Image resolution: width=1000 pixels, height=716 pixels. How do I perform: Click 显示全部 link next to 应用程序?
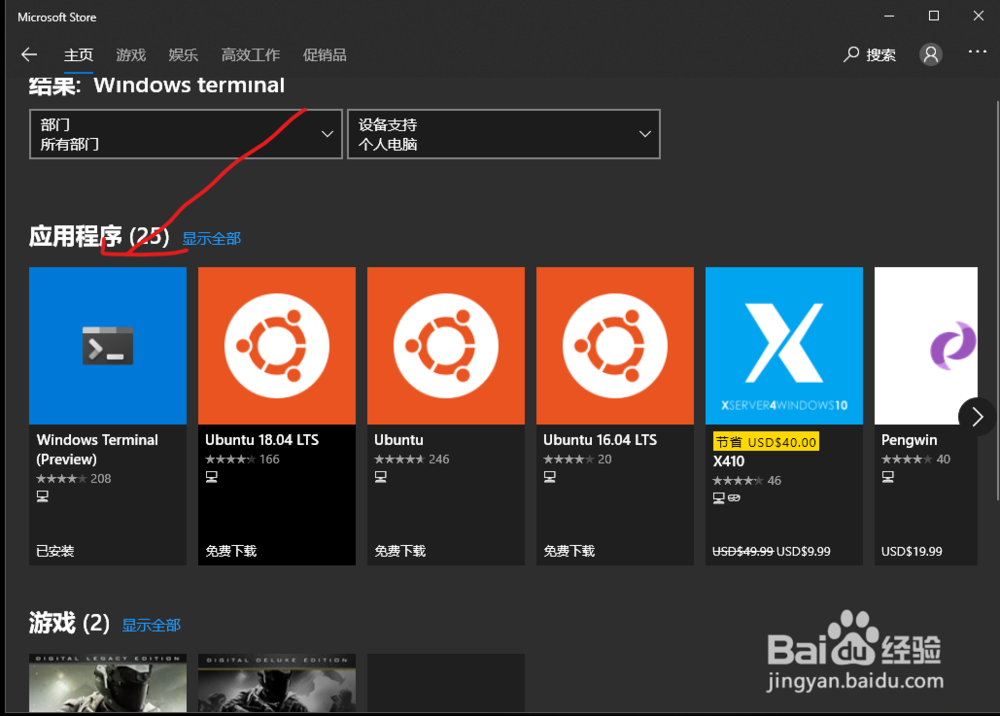pyautogui.click(x=212, y=238)
